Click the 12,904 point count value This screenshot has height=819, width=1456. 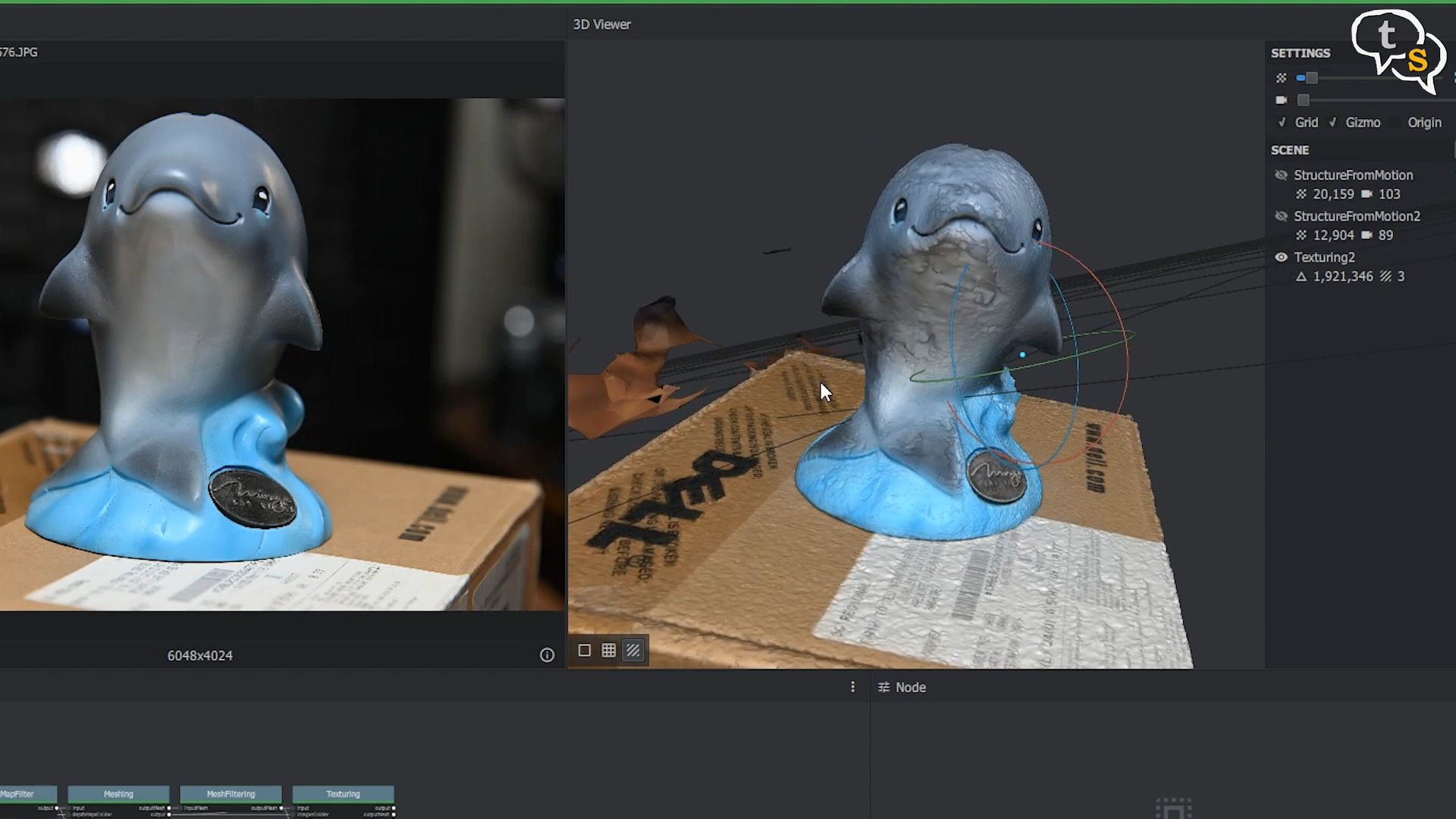(x=1333, y=235)
